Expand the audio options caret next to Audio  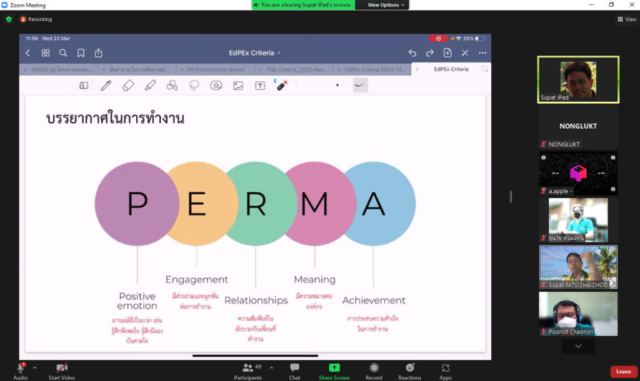(x=35, y=368)
